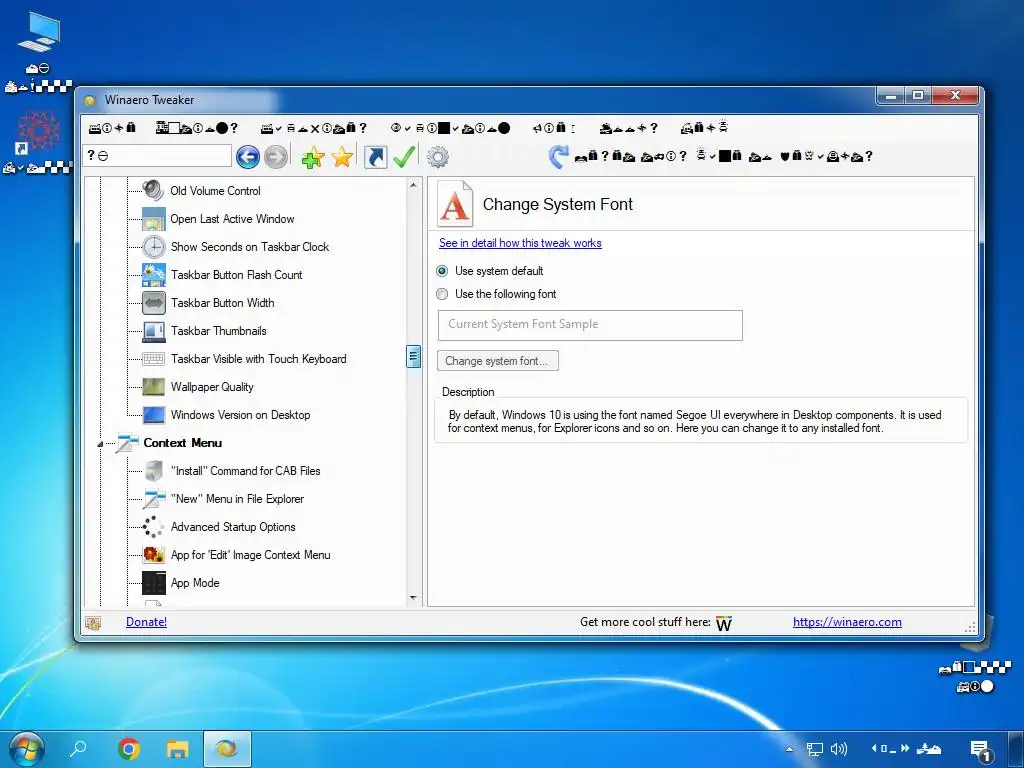
Task: Select the Use system default radio button
Action: pyautogui.click(x=442, y=271)
